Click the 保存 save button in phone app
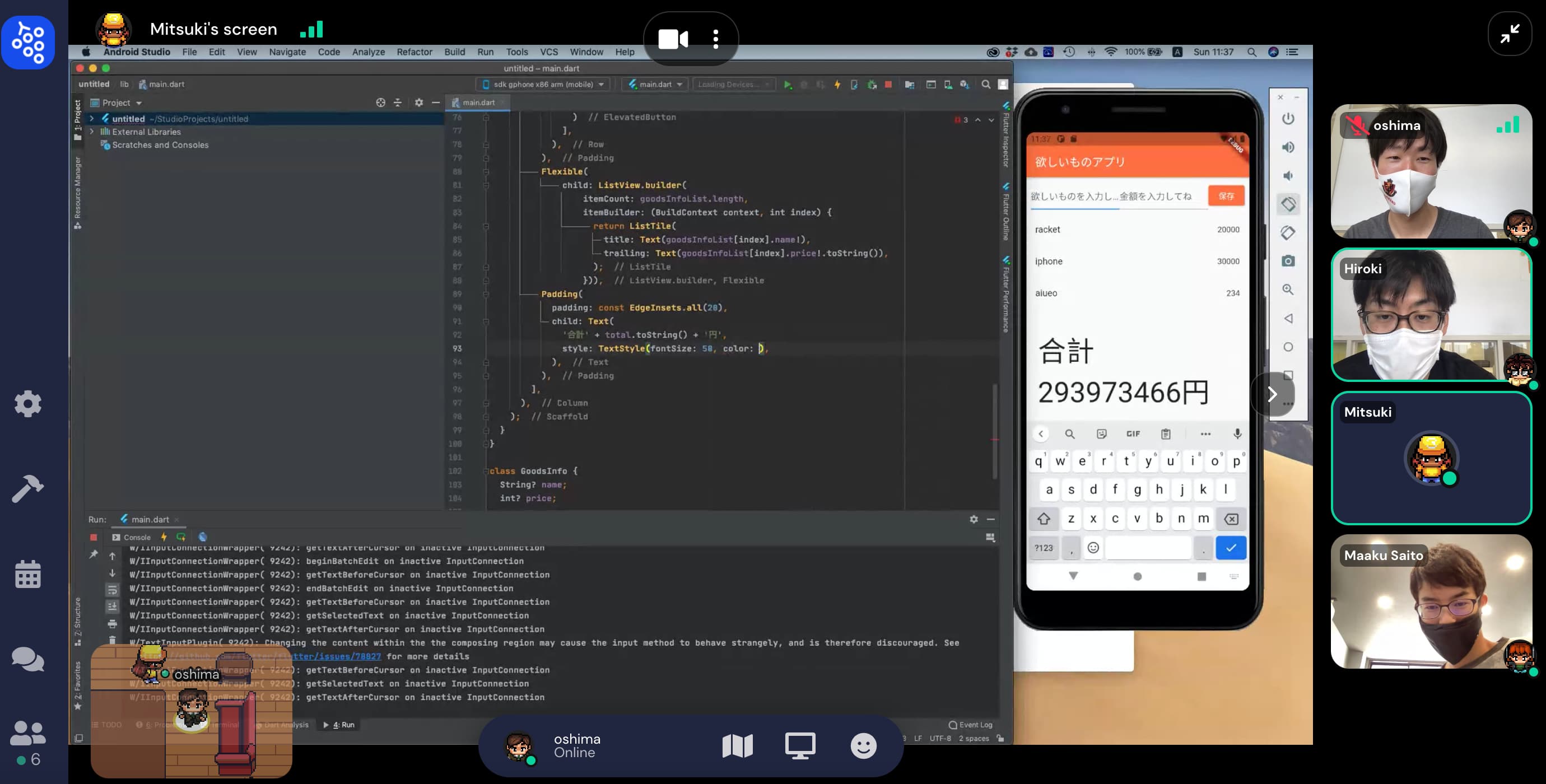Viewport: 1546px width, 784px height. tap(1226, 196)
